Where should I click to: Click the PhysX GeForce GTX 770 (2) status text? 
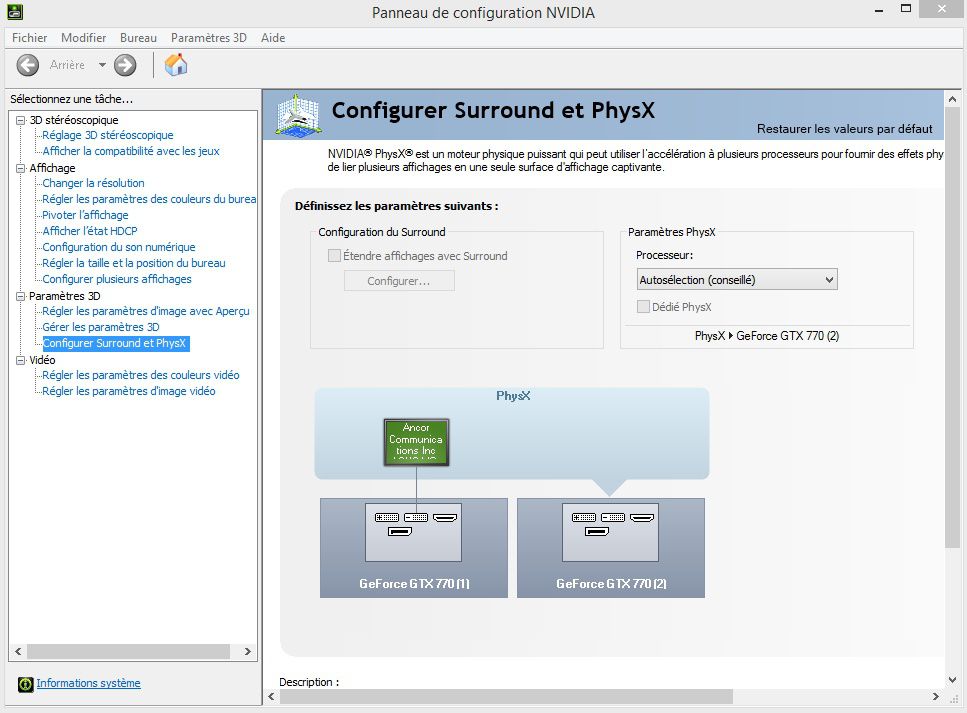pos(767,336)
